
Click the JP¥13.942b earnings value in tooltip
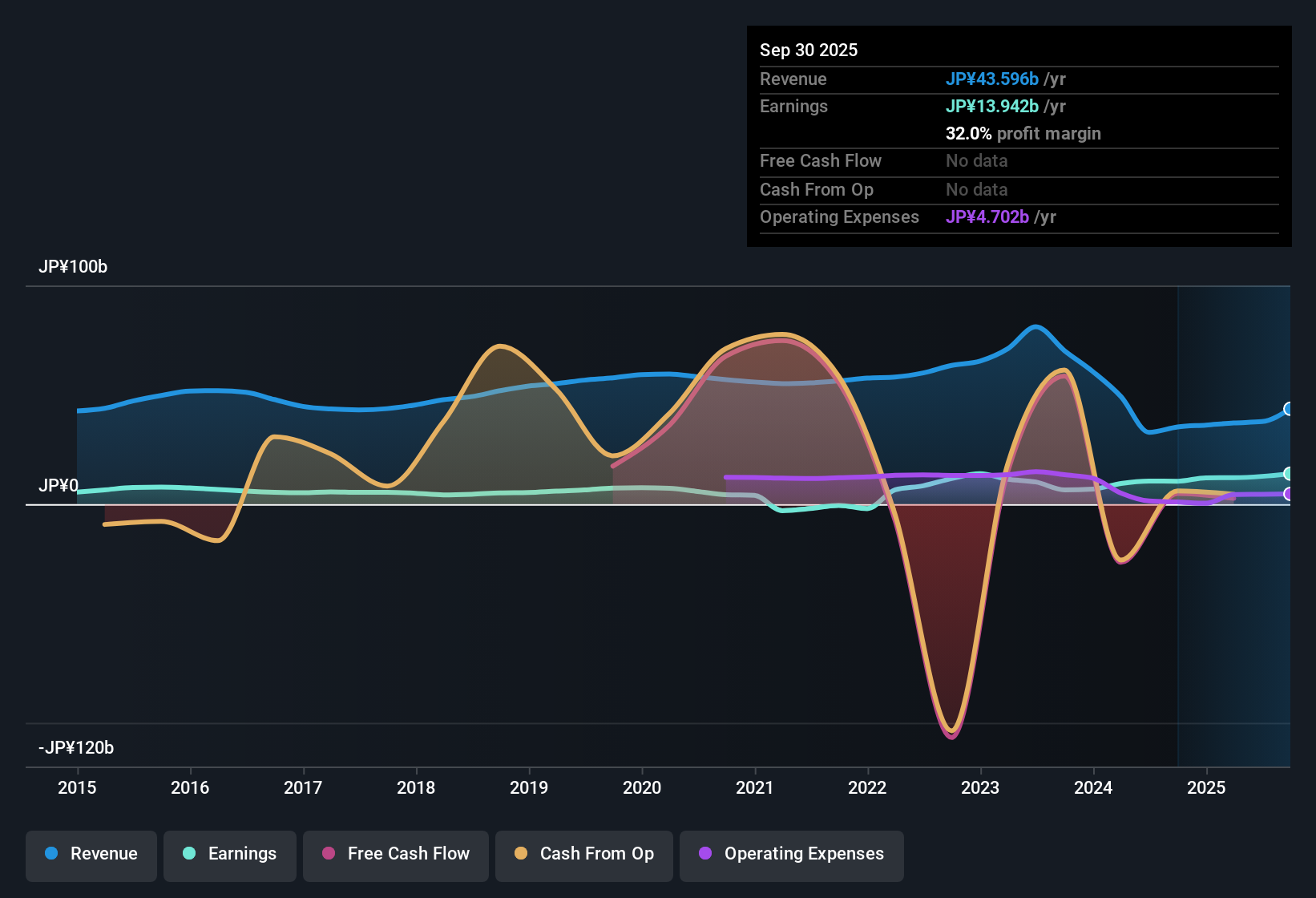coord(992,107)
